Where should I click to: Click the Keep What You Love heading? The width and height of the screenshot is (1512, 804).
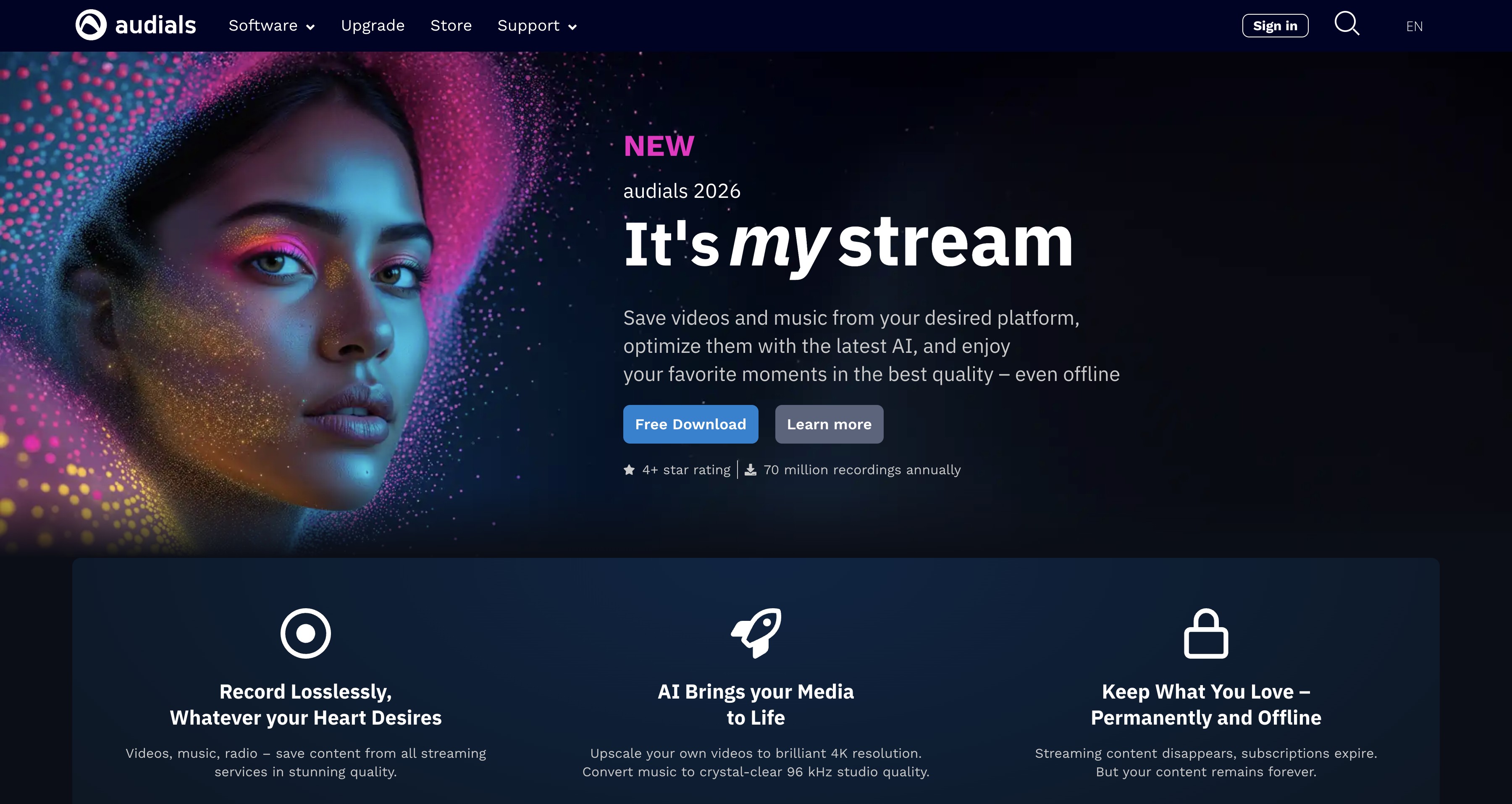click(1205, 704)
